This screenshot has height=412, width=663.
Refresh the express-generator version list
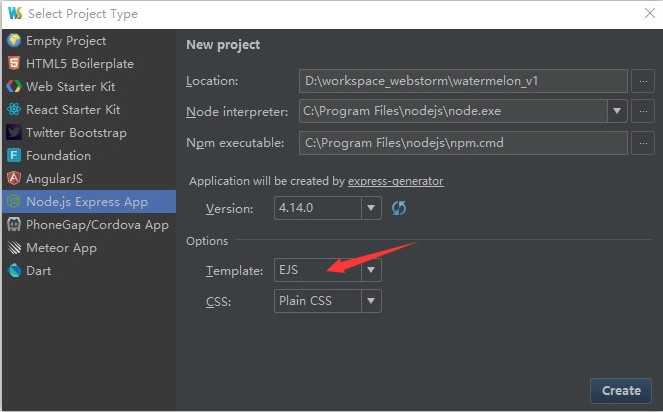[x=399, y=208]
